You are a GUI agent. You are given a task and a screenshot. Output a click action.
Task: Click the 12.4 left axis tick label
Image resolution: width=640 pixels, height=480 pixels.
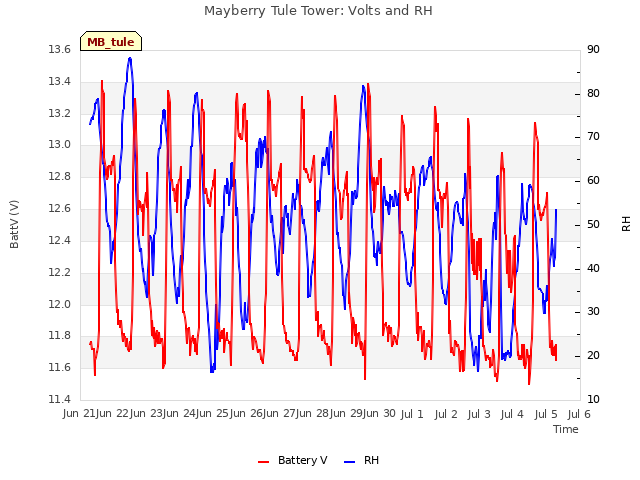click(x=60, y=240)
